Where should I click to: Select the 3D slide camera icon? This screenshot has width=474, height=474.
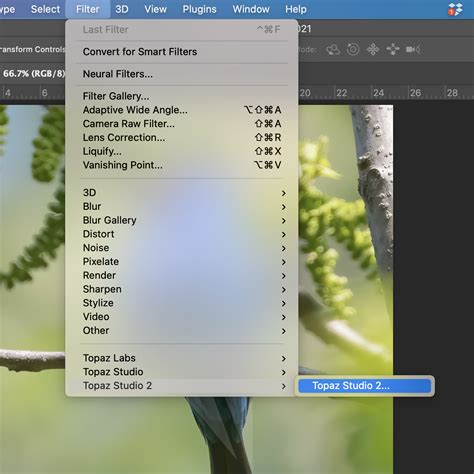point(393,50)
